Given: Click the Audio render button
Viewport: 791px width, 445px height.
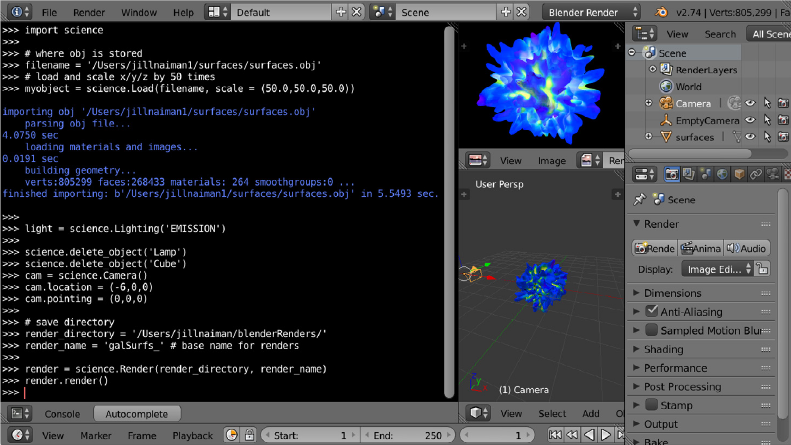Looking at the screenshot, I should coord(747,248).
